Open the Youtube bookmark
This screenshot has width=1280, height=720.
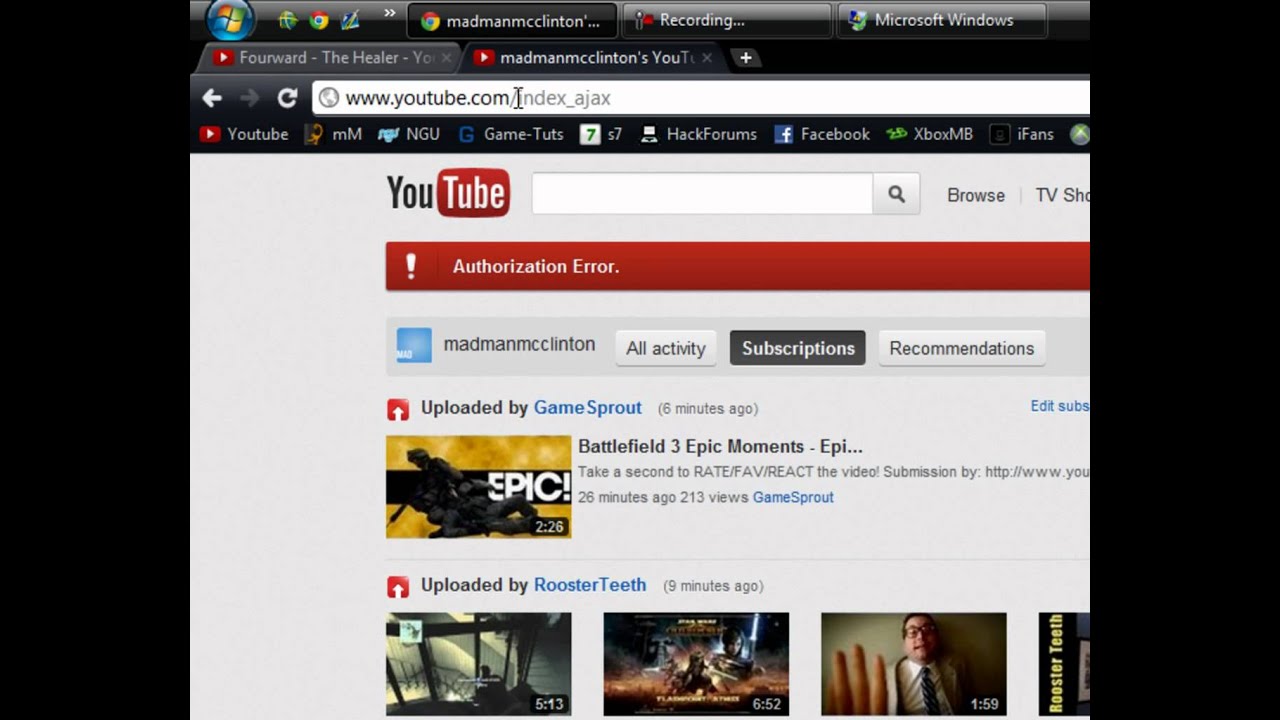click(x=244, y=134)
